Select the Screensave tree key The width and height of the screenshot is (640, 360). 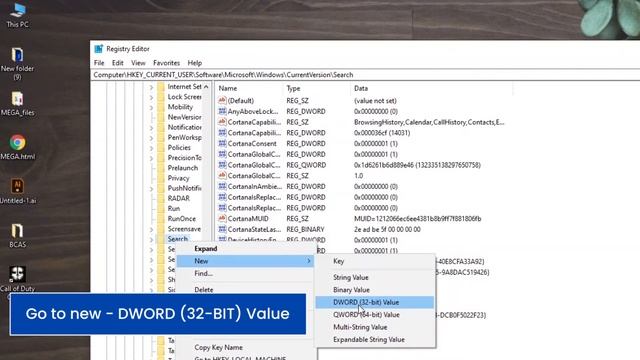click(x=184, y=229)
